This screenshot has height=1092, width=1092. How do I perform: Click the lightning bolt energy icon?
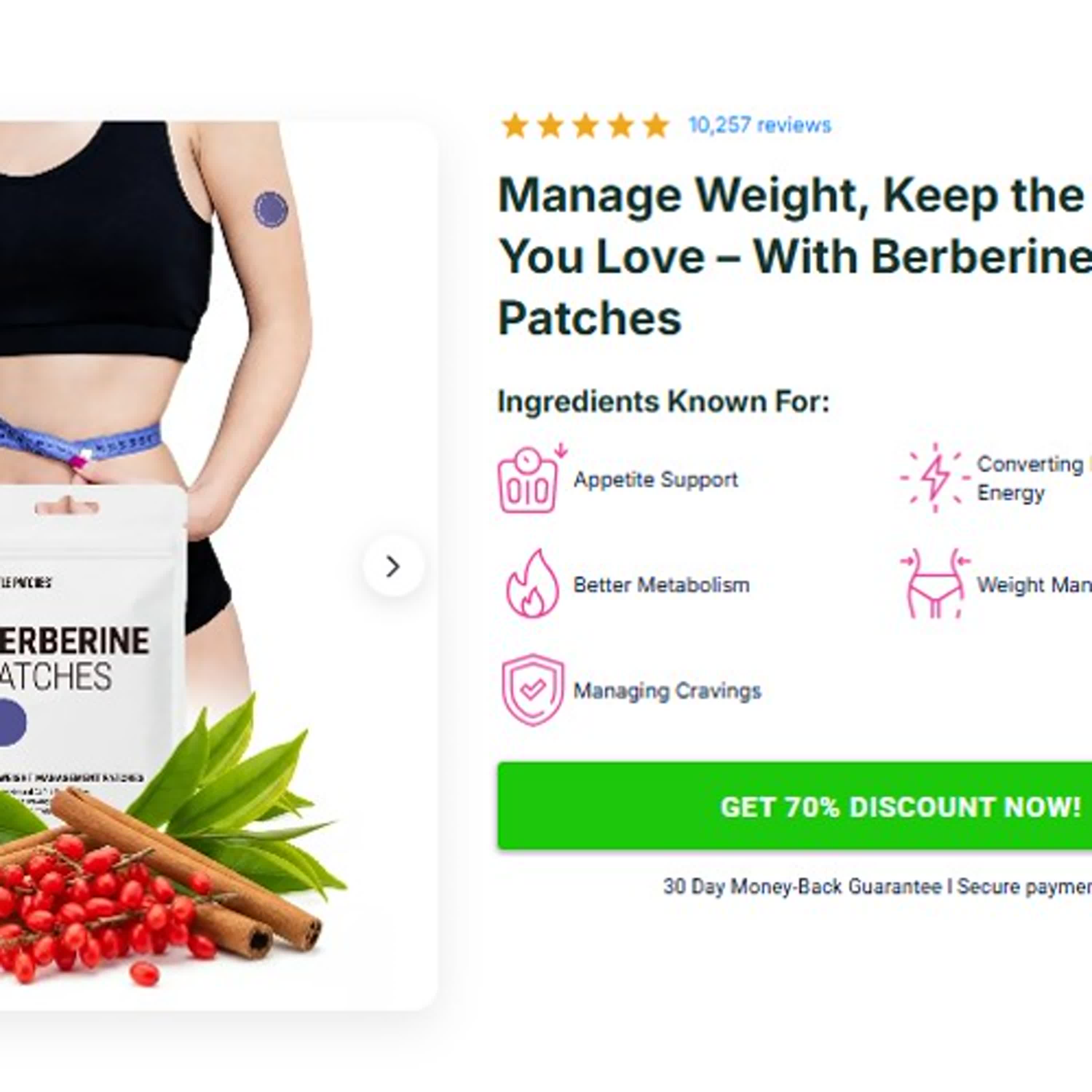935,478
